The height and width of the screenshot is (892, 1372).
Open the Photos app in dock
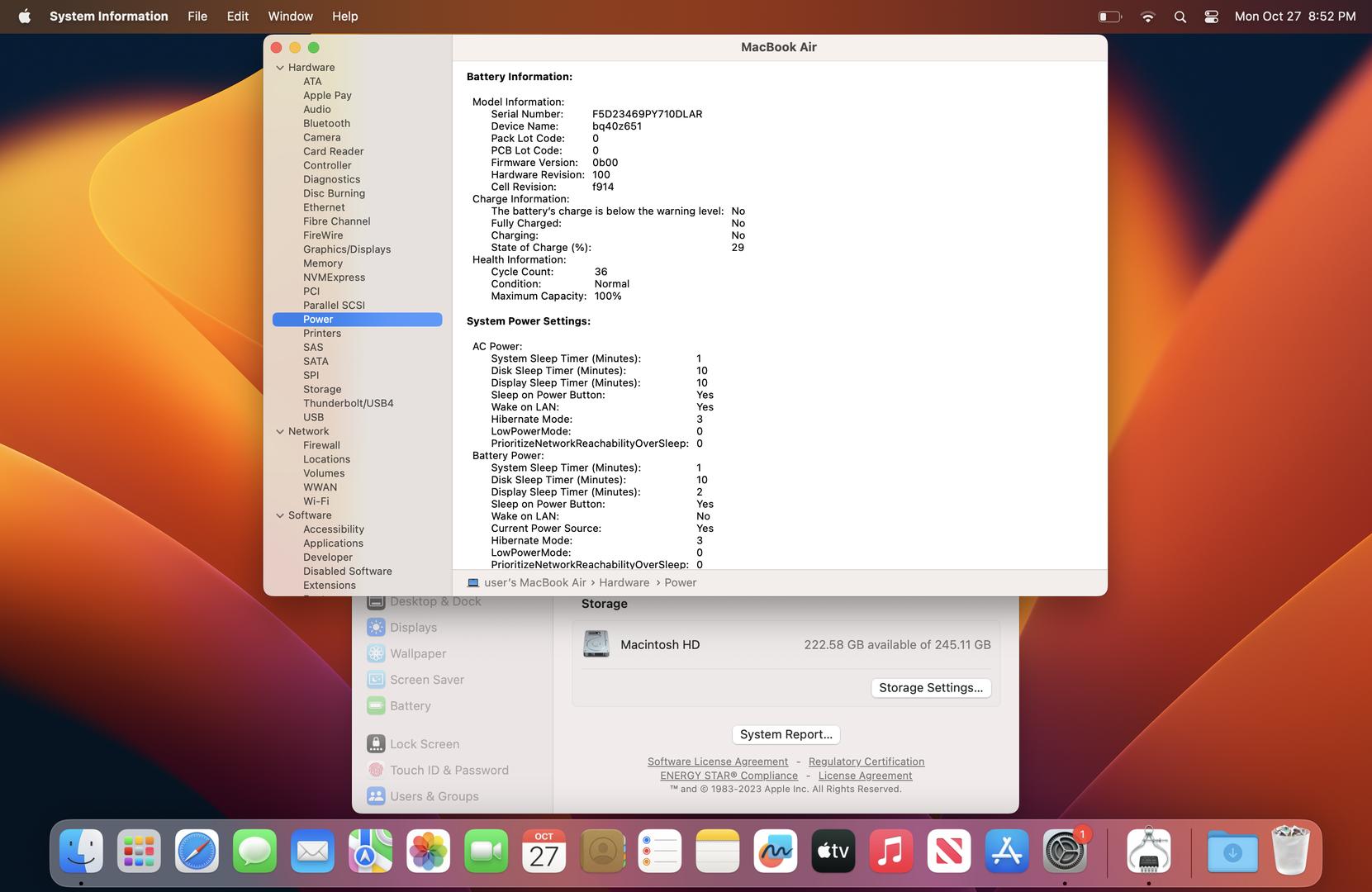coord(428,852)
